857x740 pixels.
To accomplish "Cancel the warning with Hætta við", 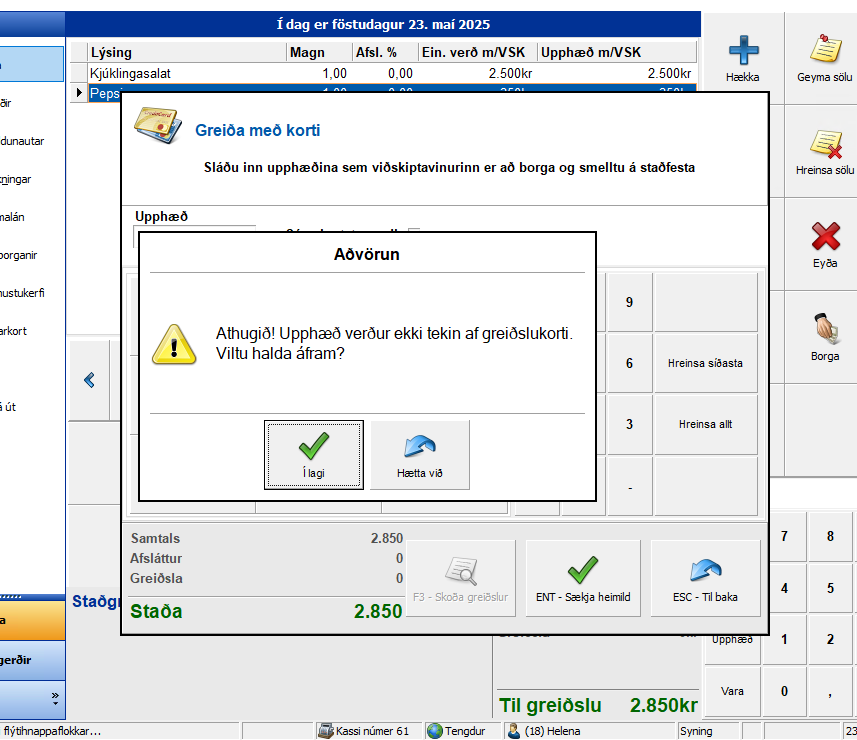I will tap(420, 455).
